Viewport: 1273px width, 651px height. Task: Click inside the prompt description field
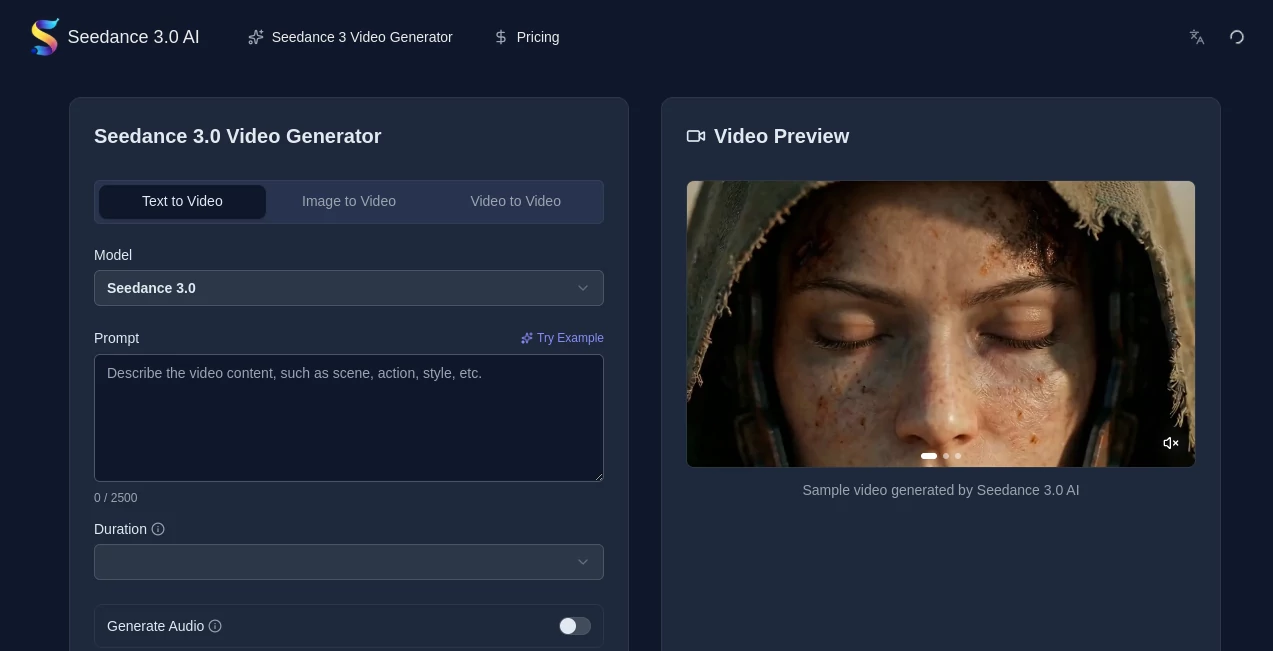[x=349, y=418]
